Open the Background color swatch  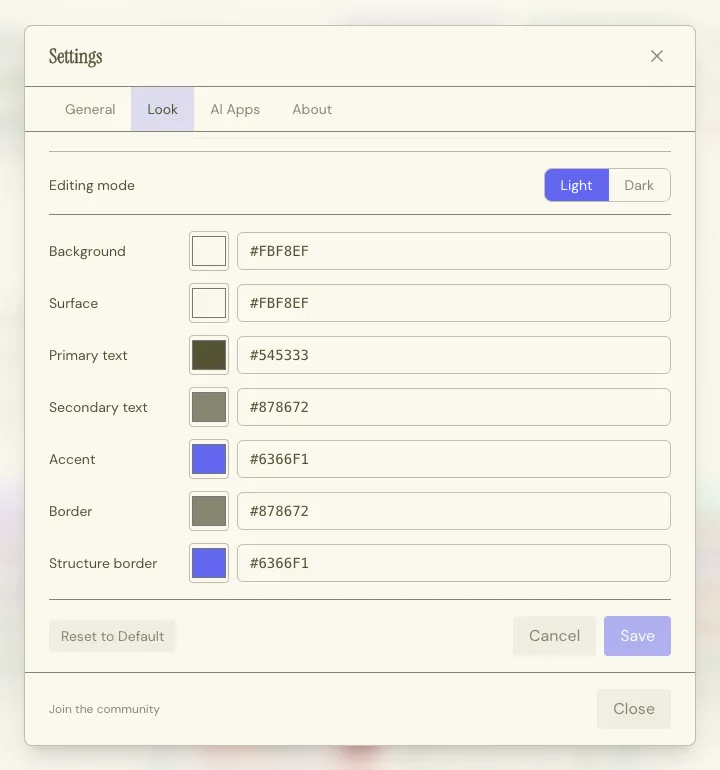click(209, 251)
